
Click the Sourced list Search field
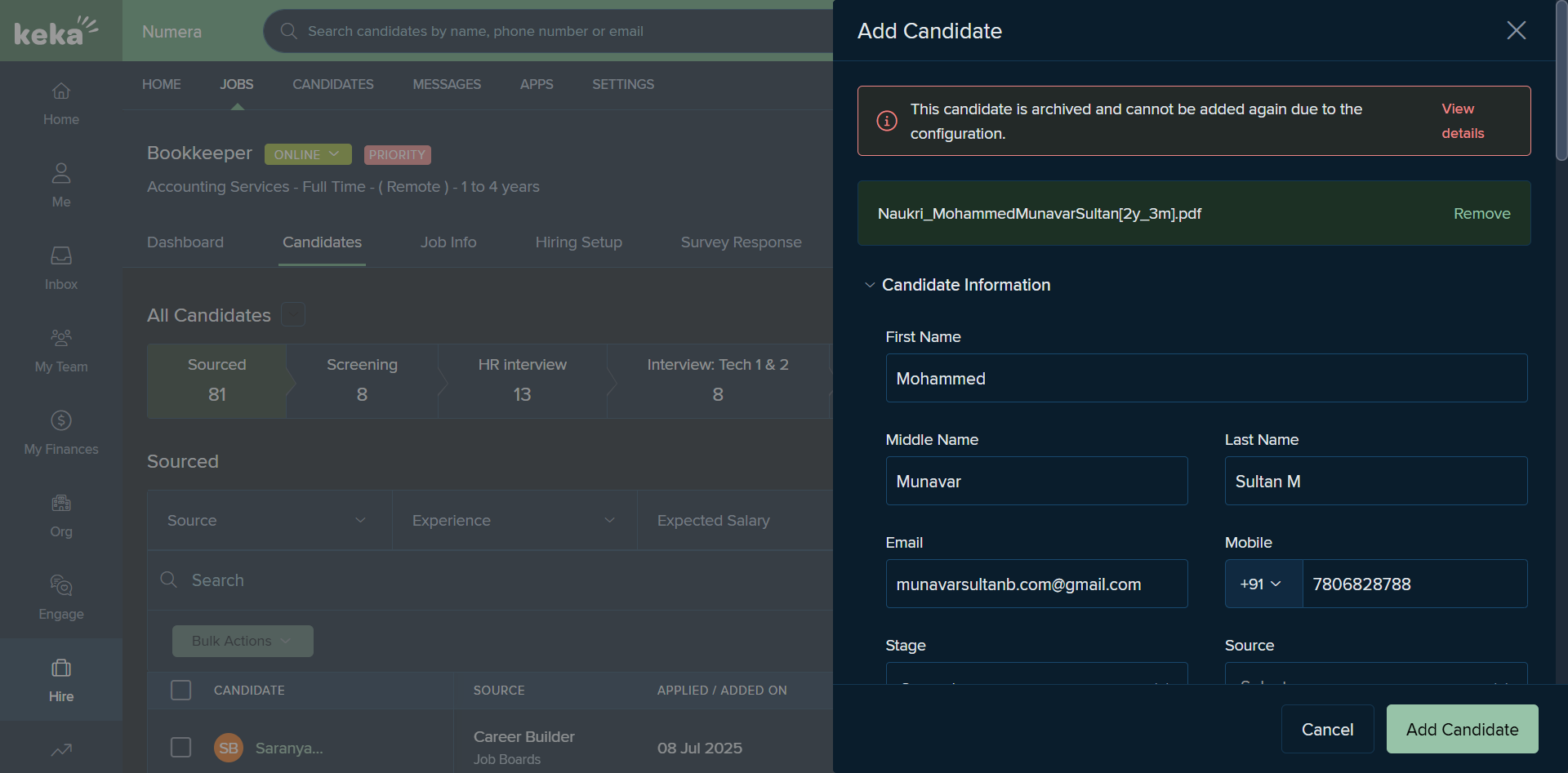click(490, 580)
